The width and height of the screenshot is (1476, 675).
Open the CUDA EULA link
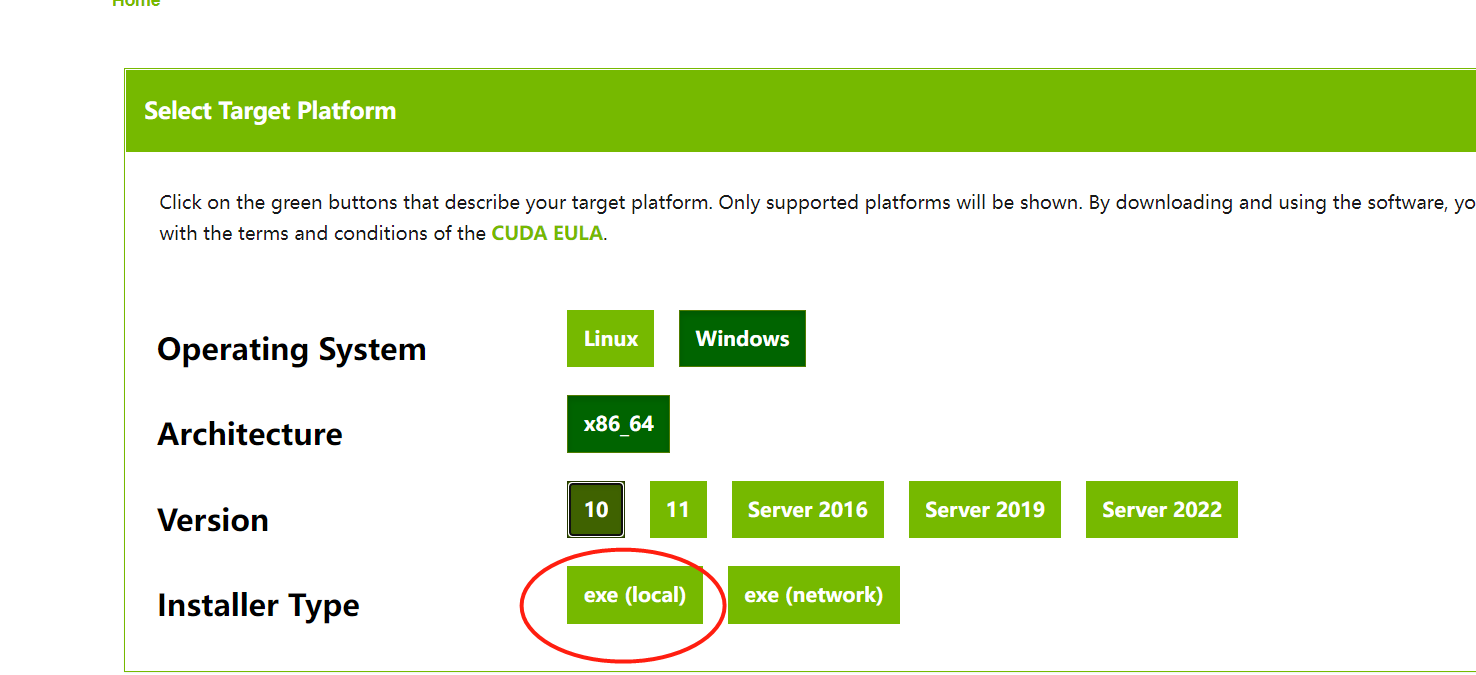[547, 234]
